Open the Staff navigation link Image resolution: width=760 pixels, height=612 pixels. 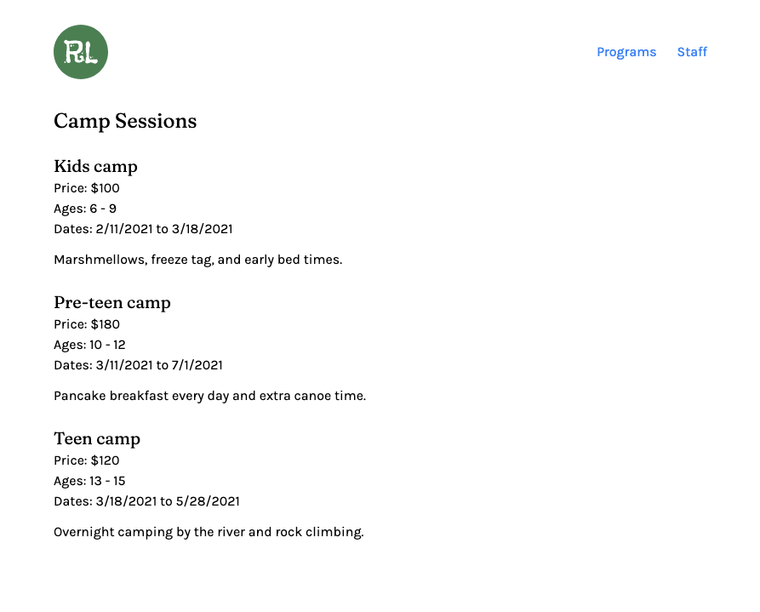pos(692,52)
